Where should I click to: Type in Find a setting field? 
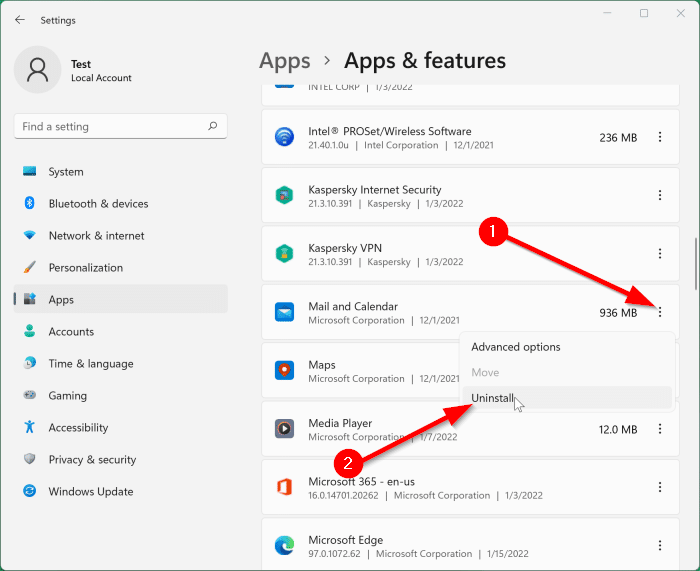[x=121, y=126]
